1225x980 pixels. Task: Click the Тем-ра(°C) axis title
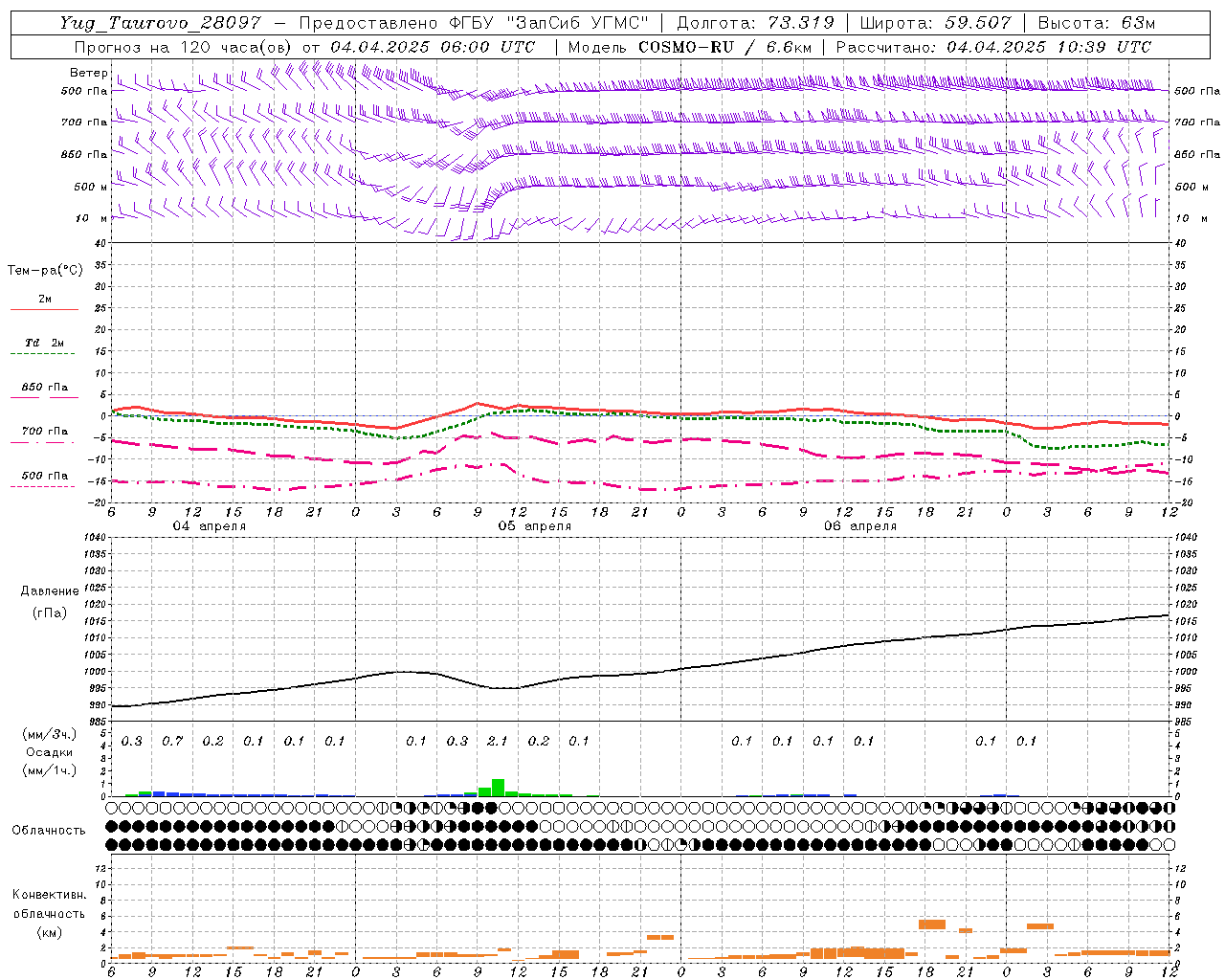click(45, 271)
